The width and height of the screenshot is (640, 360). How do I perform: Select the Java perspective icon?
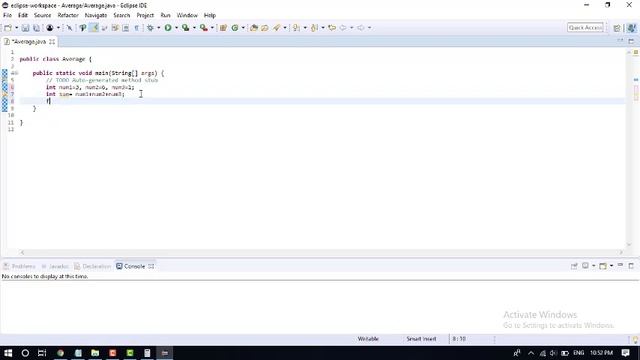(x=631, y=28)
